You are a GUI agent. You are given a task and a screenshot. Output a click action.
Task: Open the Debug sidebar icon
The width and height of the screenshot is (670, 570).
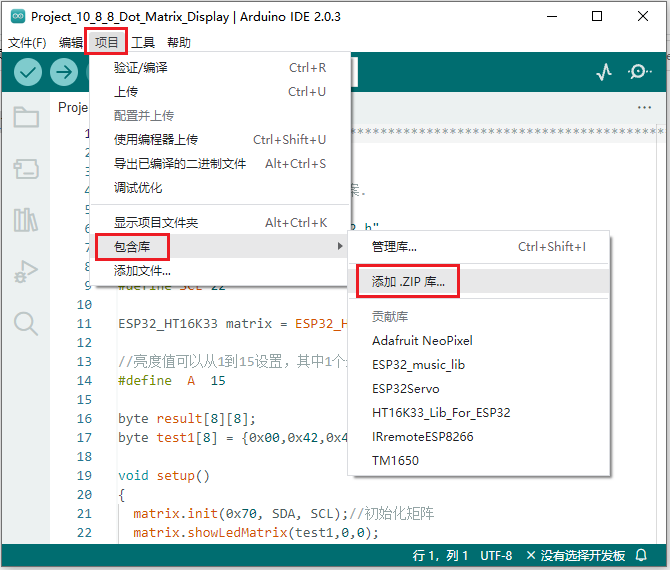click(x=26, y=271)
